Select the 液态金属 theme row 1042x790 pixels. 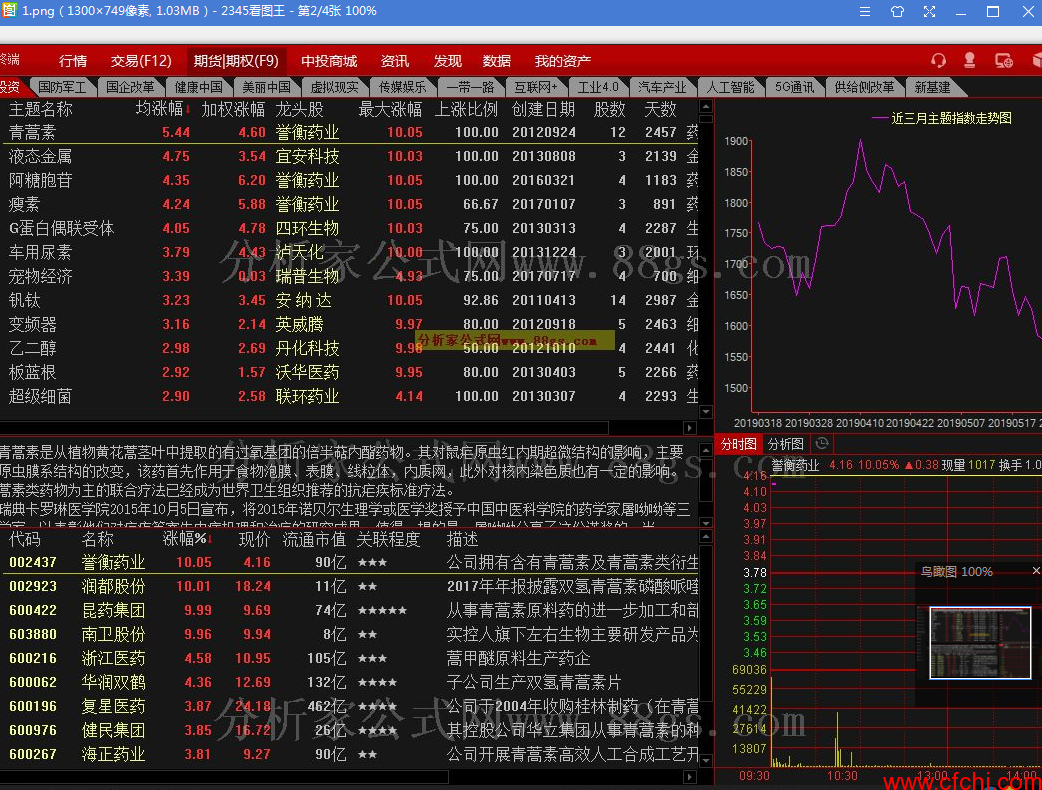pyautogui.click(x=349, y=156)
